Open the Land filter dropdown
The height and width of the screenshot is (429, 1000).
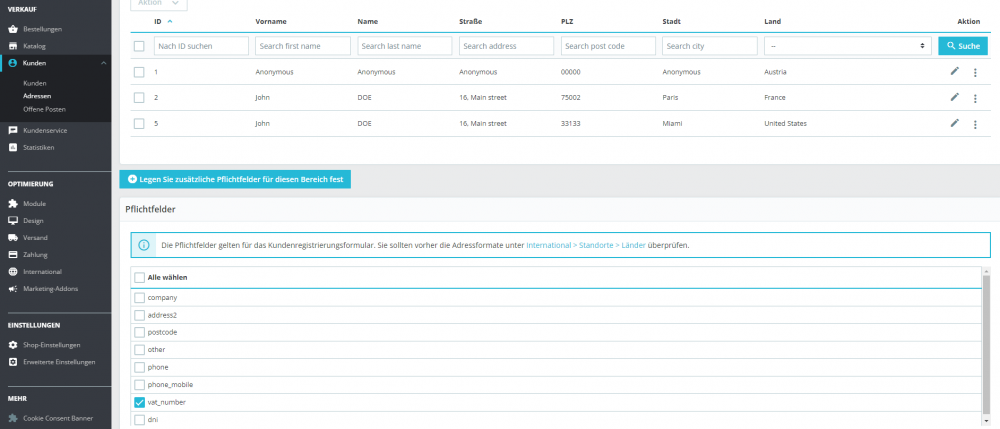(848, 46)
